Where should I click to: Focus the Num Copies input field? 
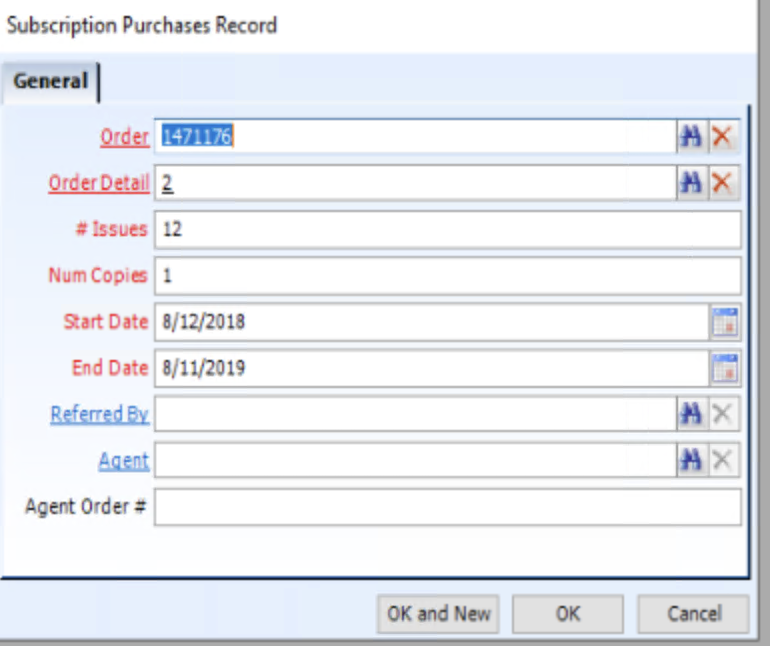[448, 276]
